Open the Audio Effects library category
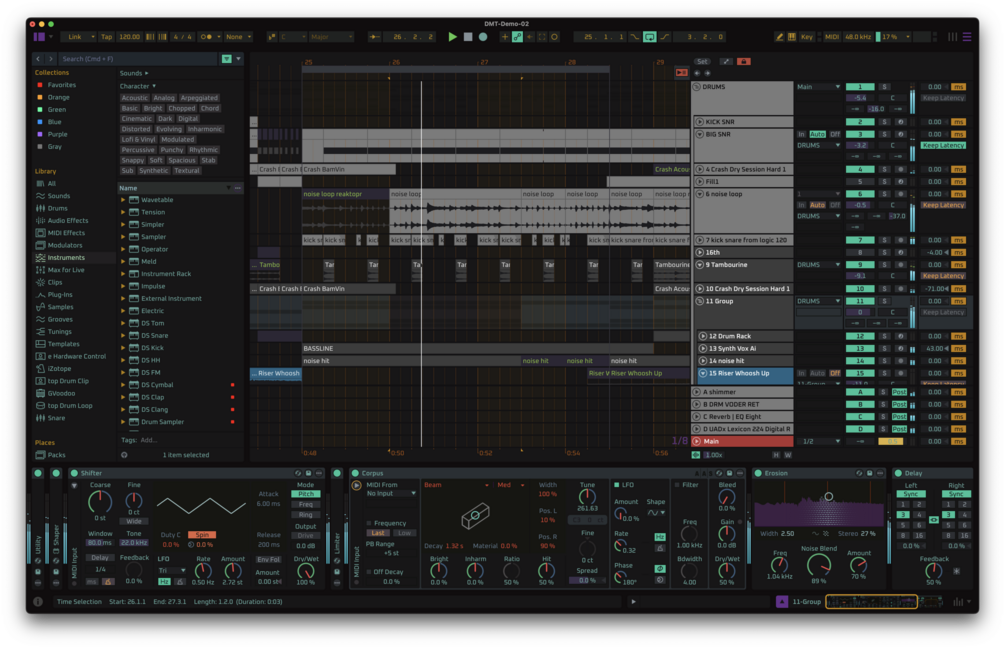Image resolution: width=1005 pixels, height=648 pixels. [x=68, y=220]
